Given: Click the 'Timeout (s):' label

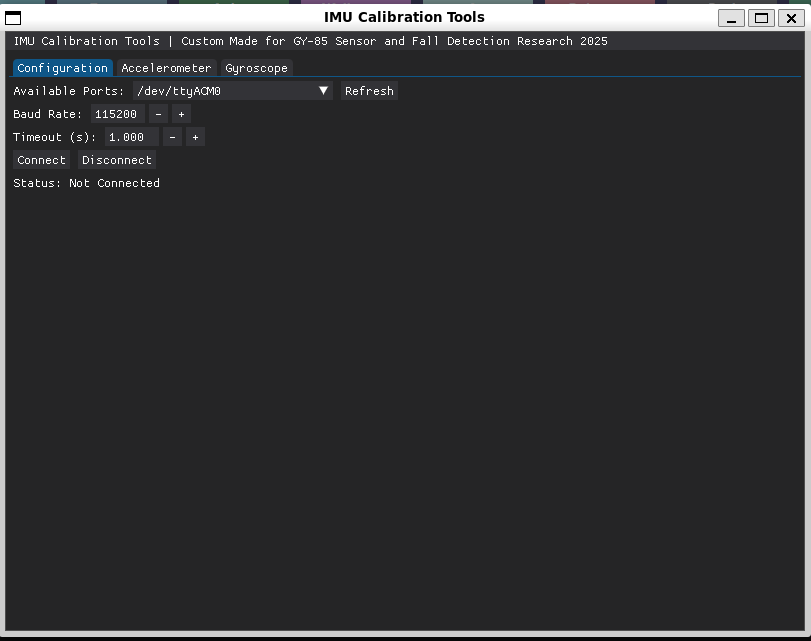Looking at the screenshot, I should click(x=55, y=137).
